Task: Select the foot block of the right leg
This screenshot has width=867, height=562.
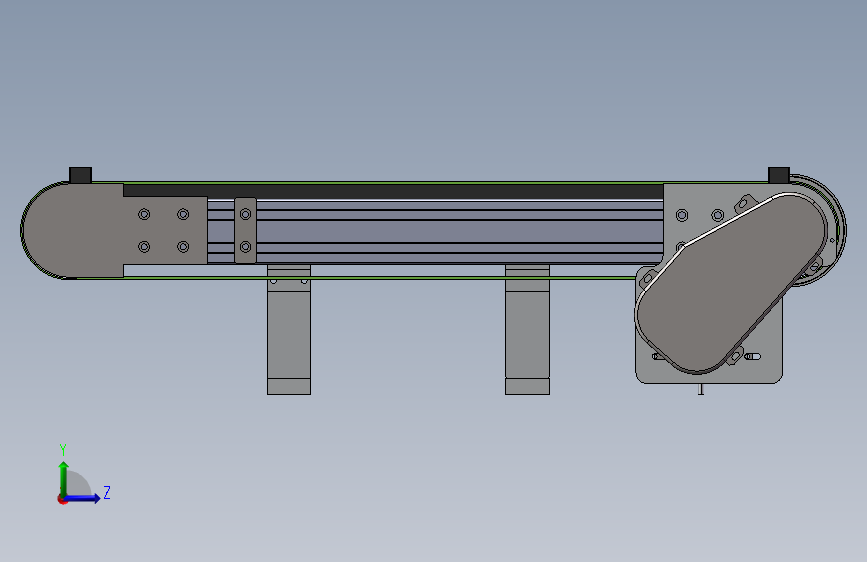Action: (527, 387)
